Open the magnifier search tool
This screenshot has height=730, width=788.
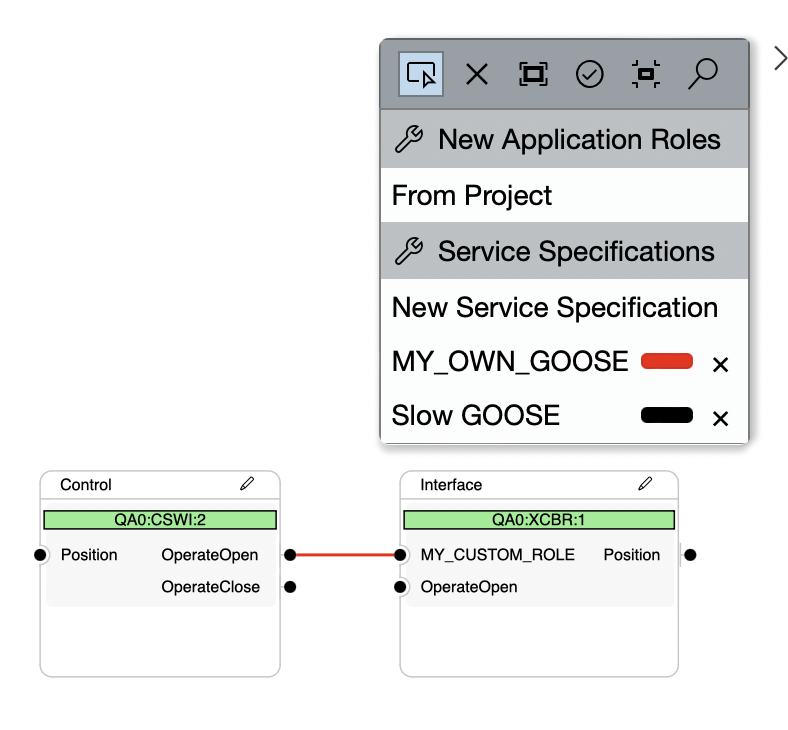(x=703, y=73)
